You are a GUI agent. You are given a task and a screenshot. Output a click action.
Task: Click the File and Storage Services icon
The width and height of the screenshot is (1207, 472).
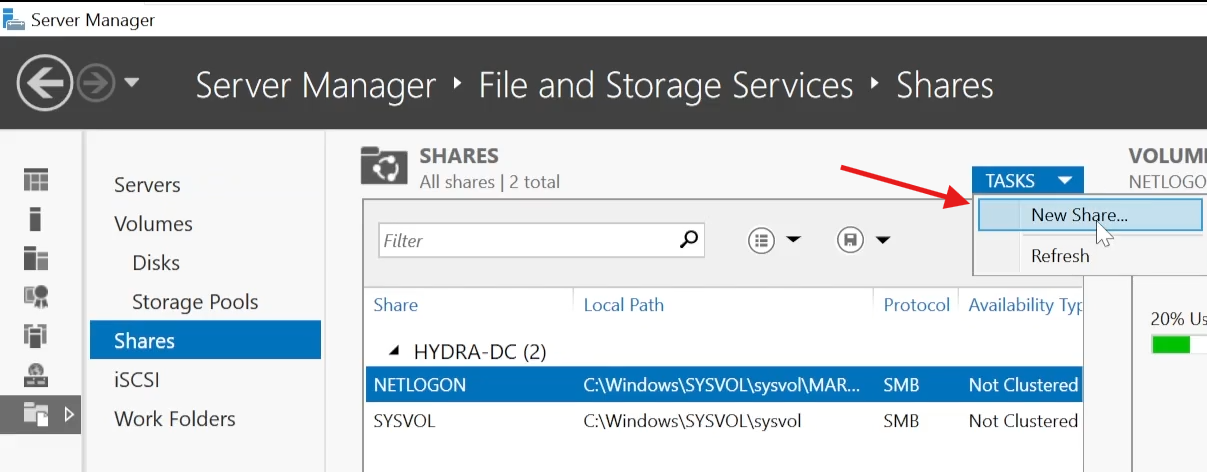click(x=36, y=412)
